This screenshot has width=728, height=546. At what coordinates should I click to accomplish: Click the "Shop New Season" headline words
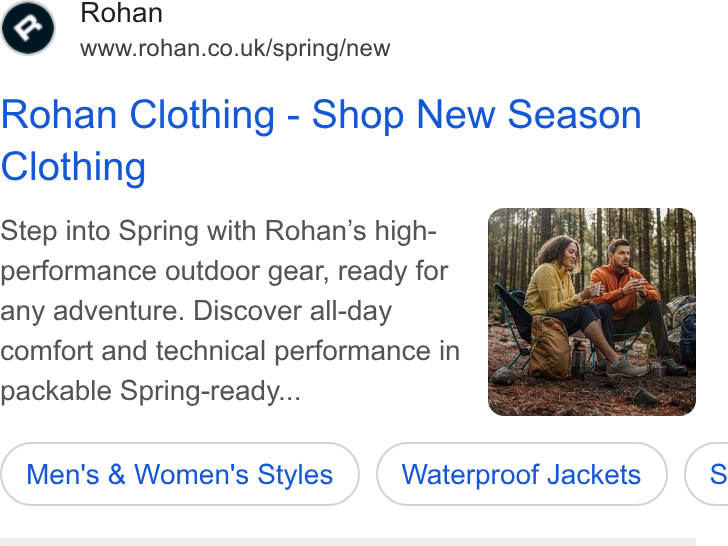point(476,115)
